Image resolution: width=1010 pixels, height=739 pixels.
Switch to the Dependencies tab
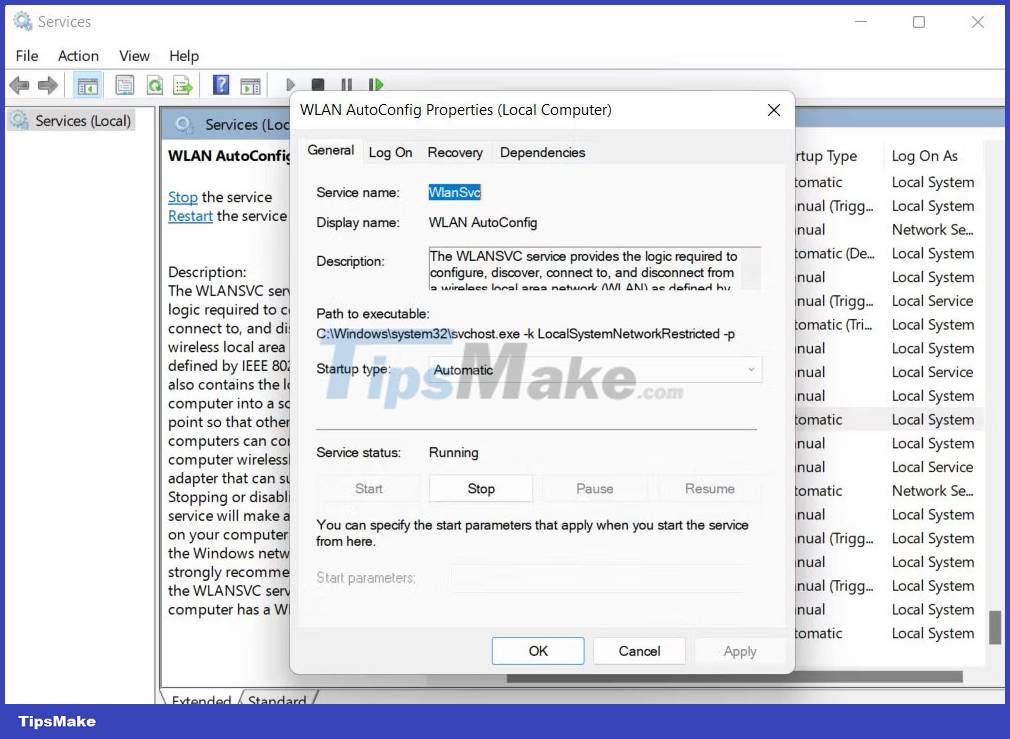click(x=542, y=153)
